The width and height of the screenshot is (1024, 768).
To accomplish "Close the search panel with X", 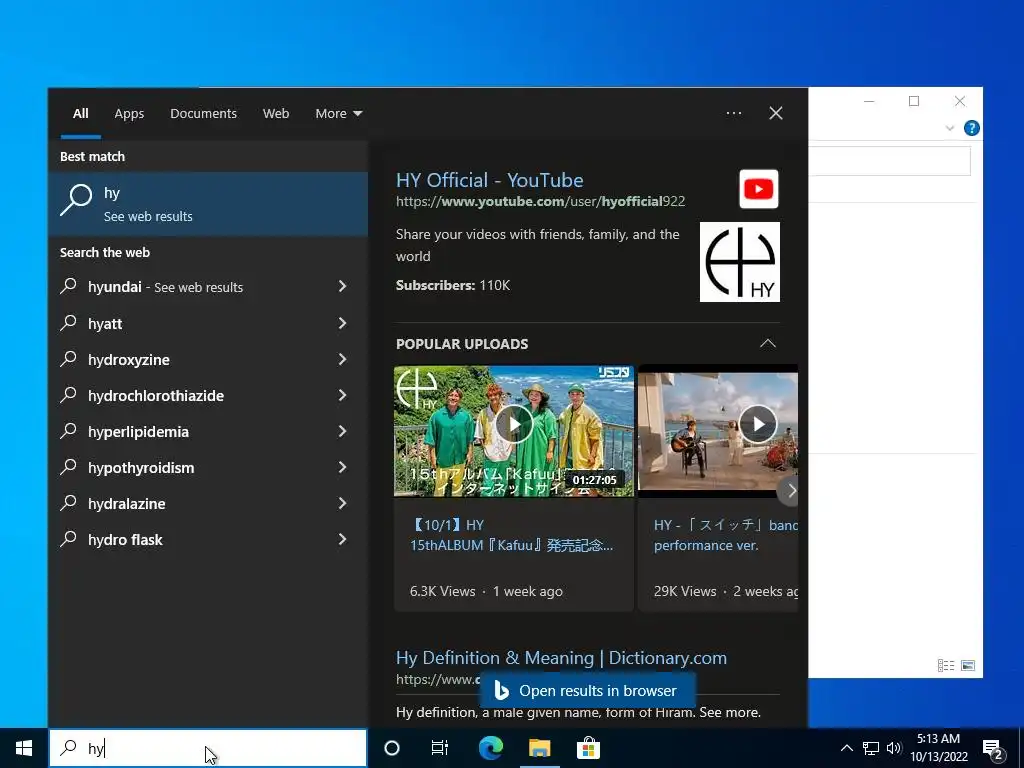I will (x=776, y=113).
